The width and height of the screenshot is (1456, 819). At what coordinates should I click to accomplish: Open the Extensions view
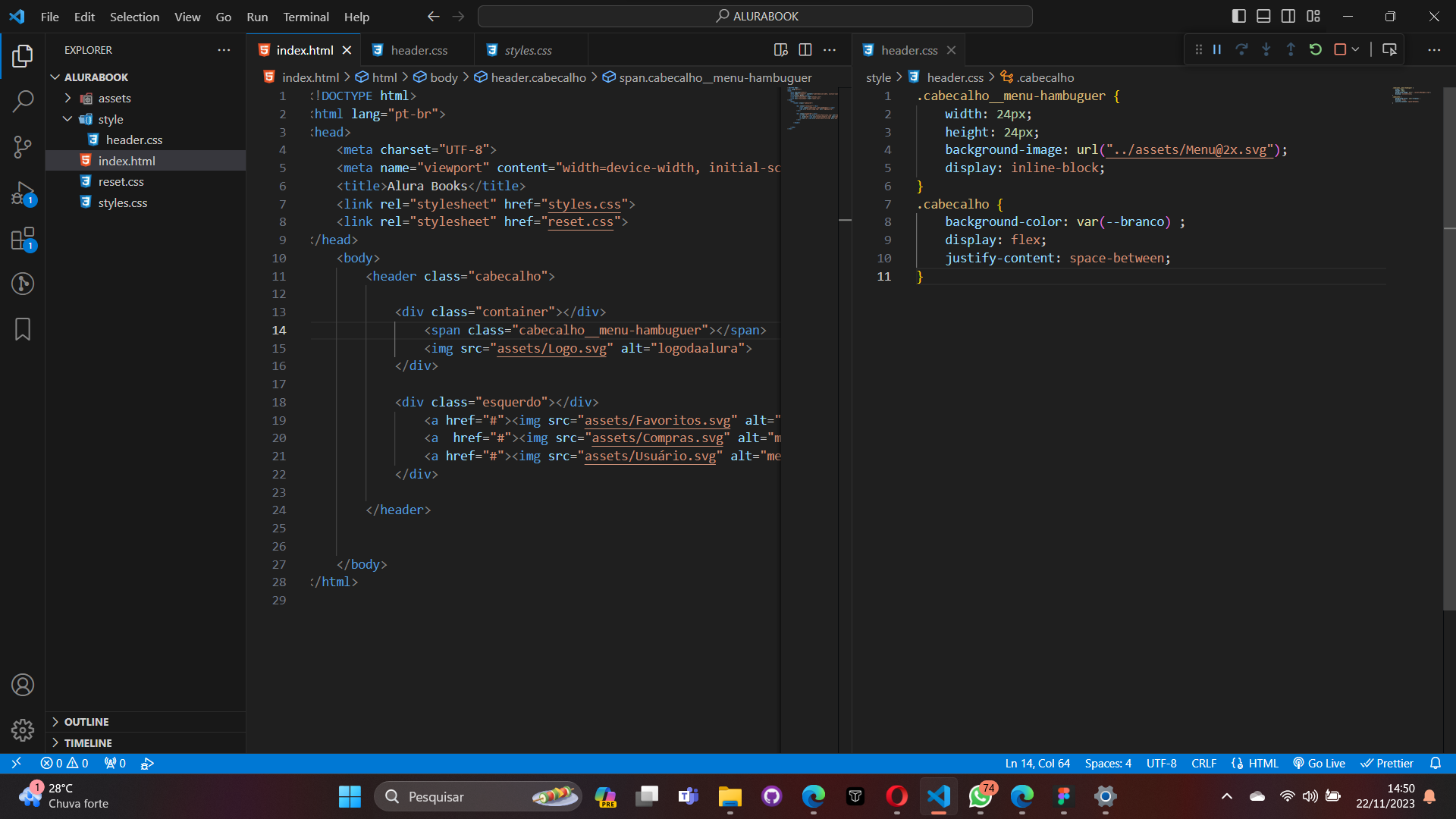click(x=23, y=239)
